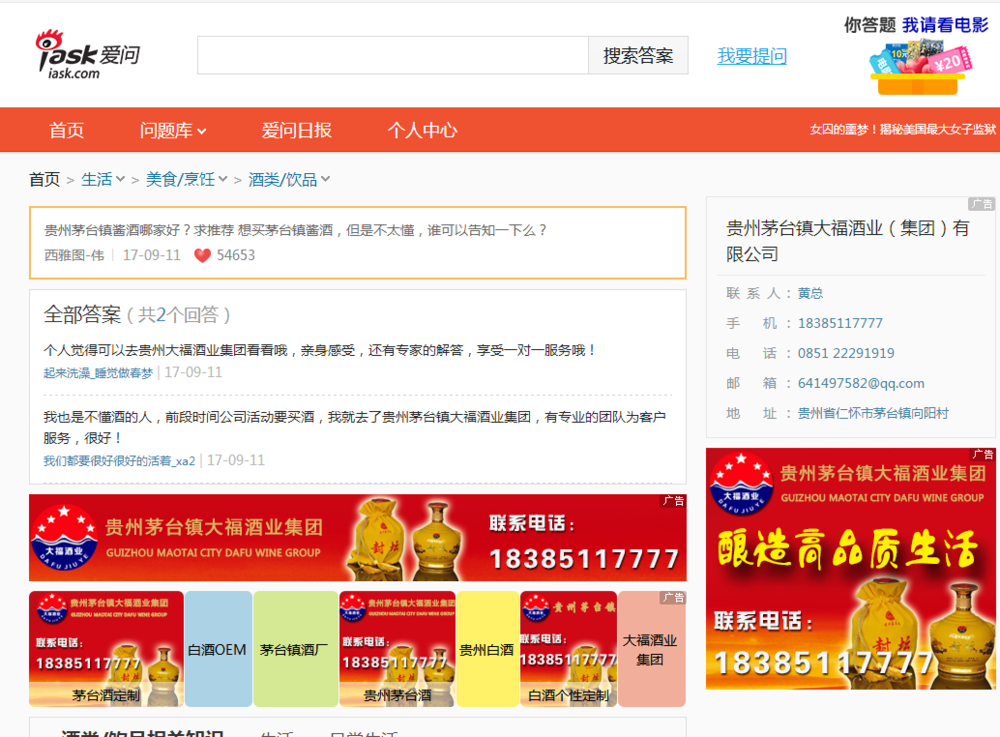Open the 我请看电影 promo link
This screenshot has width=1000, height=737.
945,25
